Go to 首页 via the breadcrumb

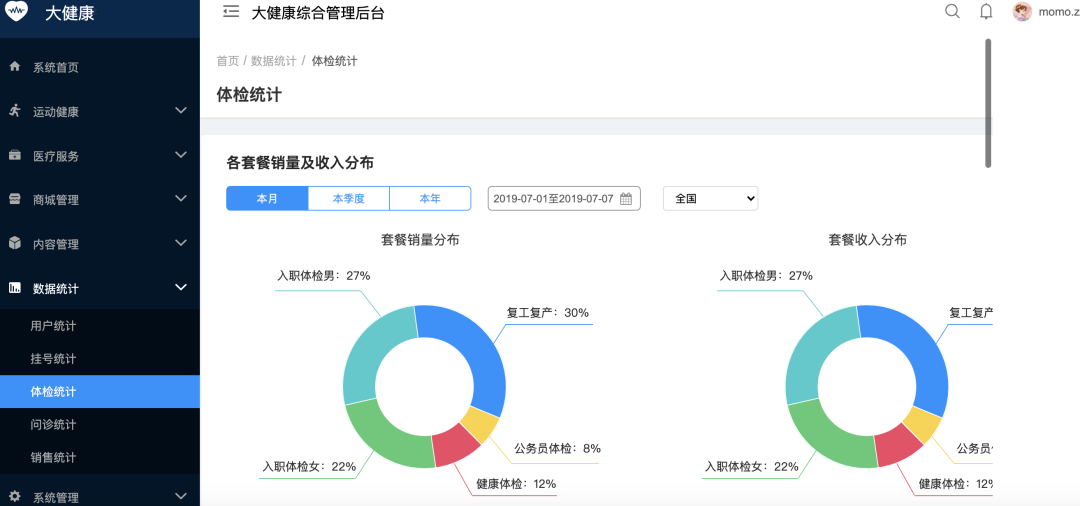coord(227,61)
